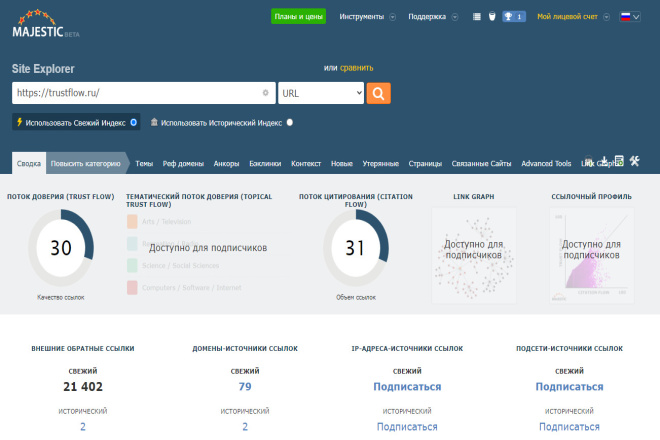The image size is (660, 440).
Task: Click fresh referring domains count 79
Action: [245, 387]
